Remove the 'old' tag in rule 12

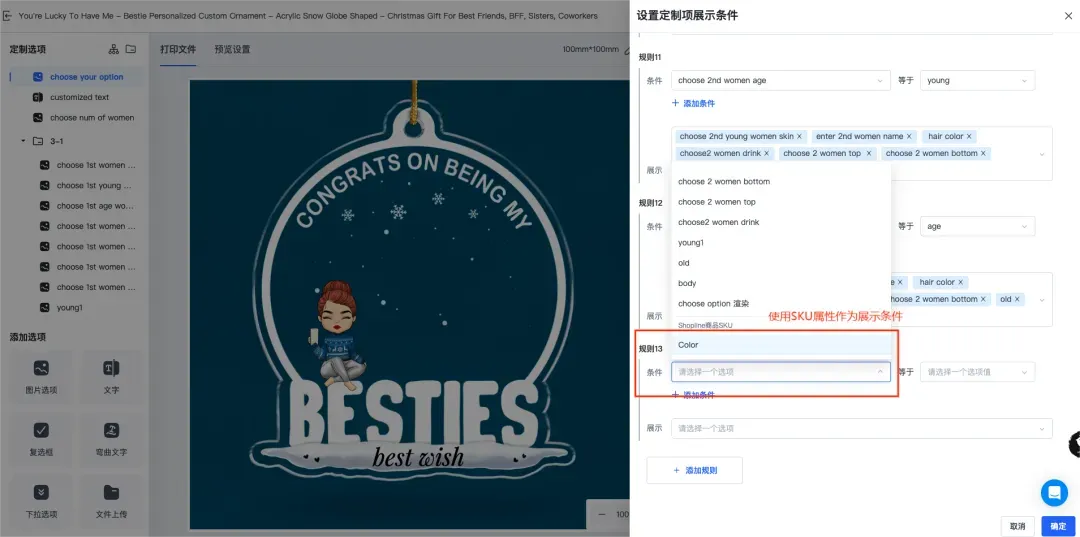tap(1016, 299)
